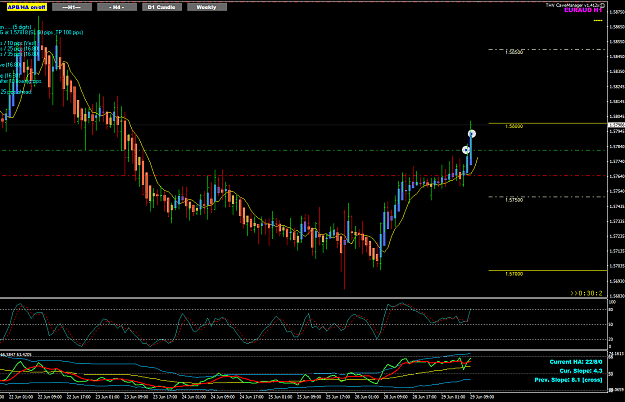Viewport: 625px width, 402px height.
Task: Click the small yellow dash marker under EURAUD H1
Action: pos(598,20)
